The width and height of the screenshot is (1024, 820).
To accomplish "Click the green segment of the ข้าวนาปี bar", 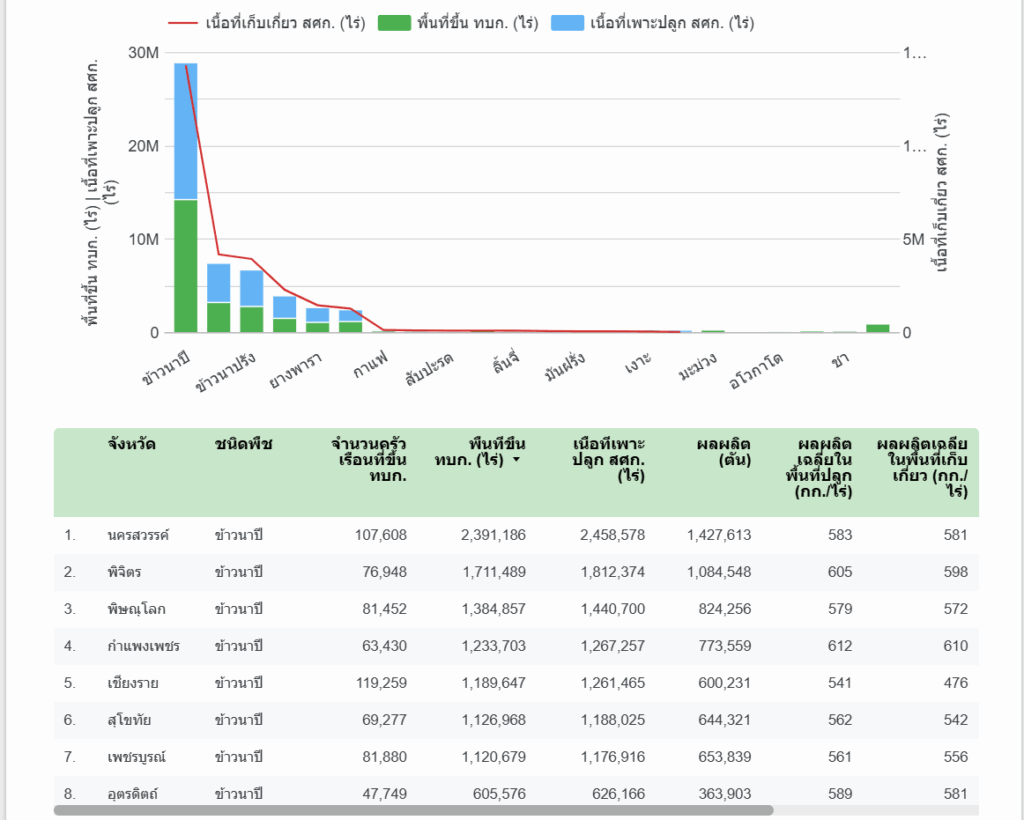I will 185,265.
